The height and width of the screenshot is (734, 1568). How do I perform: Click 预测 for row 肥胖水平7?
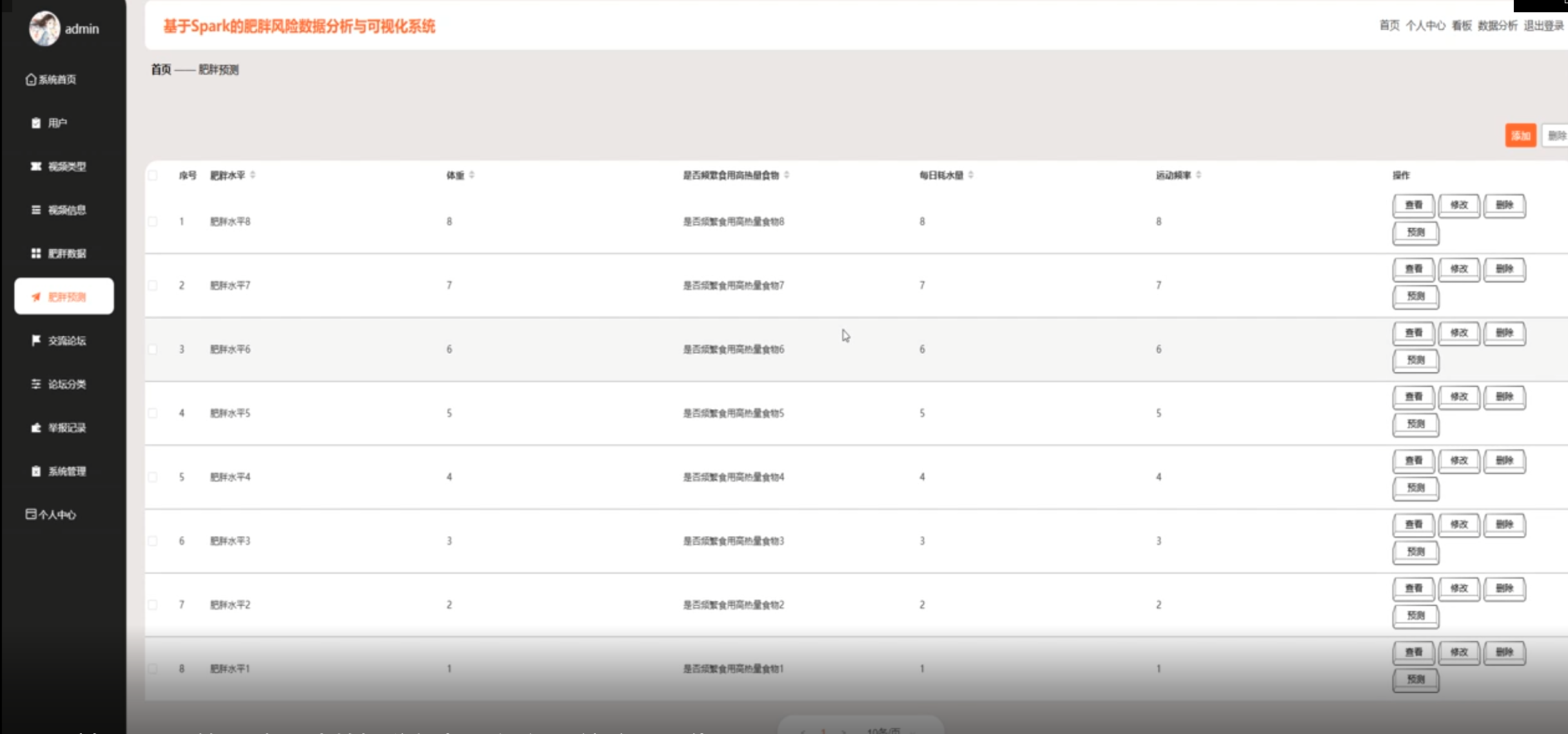1416,296
